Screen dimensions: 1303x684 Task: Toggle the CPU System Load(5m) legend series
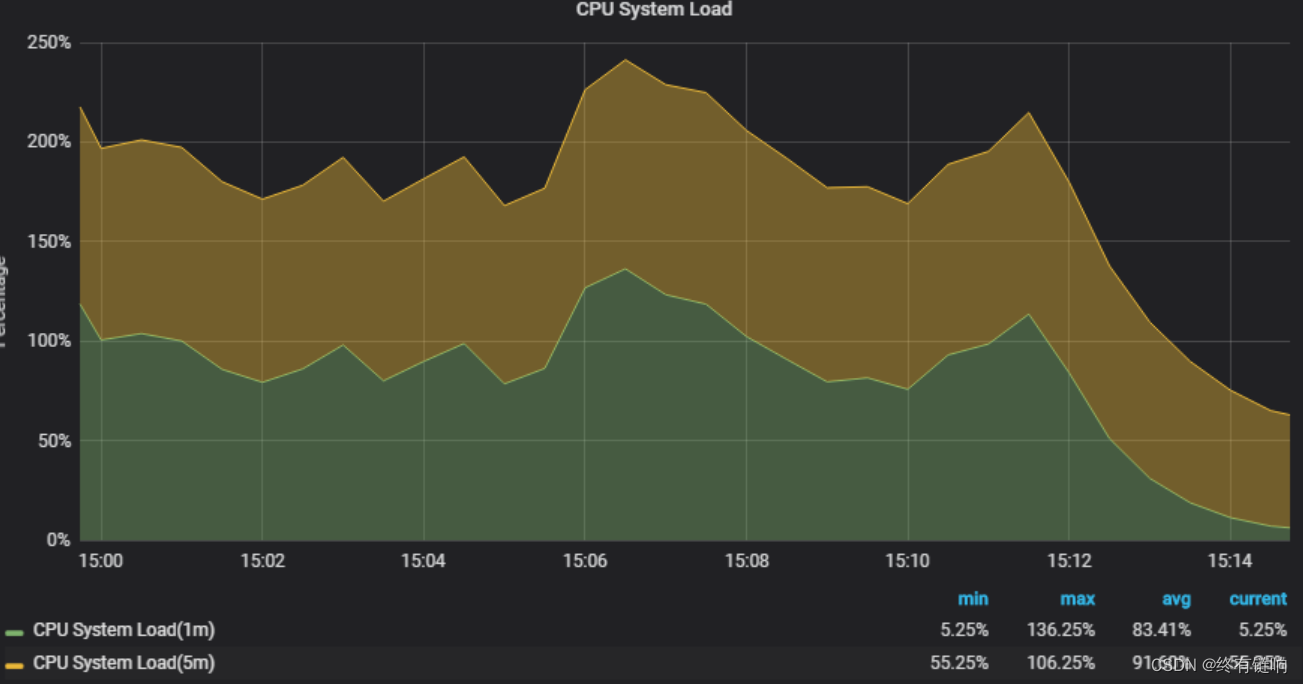[x=124, y=662]
